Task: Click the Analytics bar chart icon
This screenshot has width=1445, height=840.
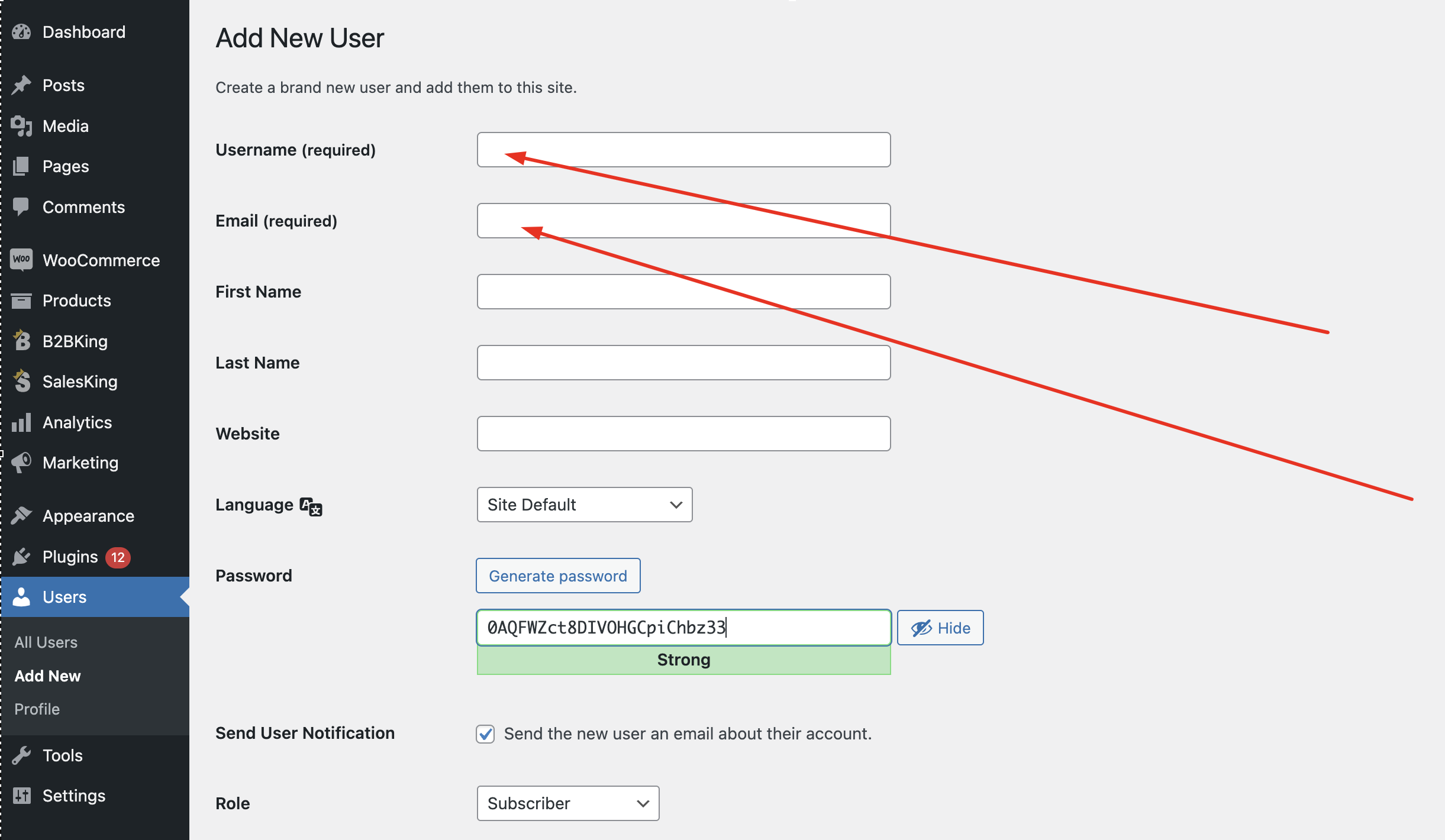Action: tap(21, 422)
